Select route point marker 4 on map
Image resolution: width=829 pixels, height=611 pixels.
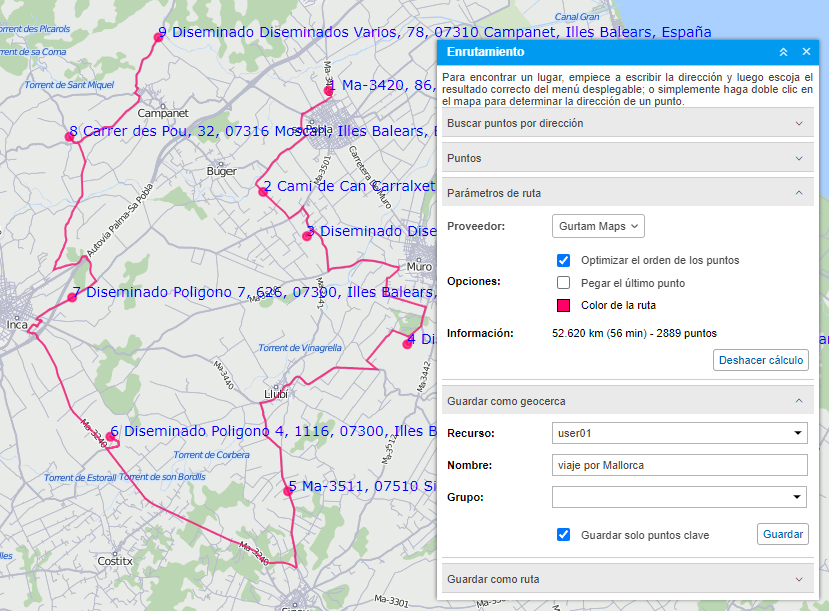pyautogui.click(x=407, y=344)
